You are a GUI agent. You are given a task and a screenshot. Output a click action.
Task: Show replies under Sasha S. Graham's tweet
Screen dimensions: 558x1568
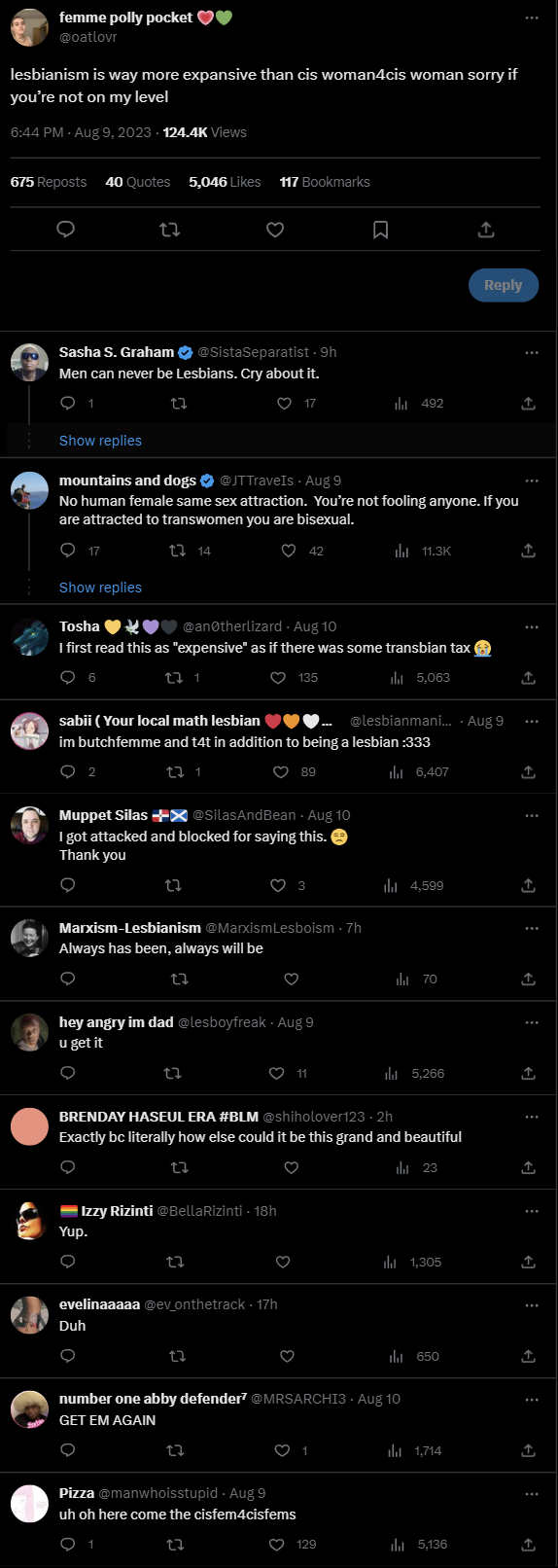[x=100, y=441]
